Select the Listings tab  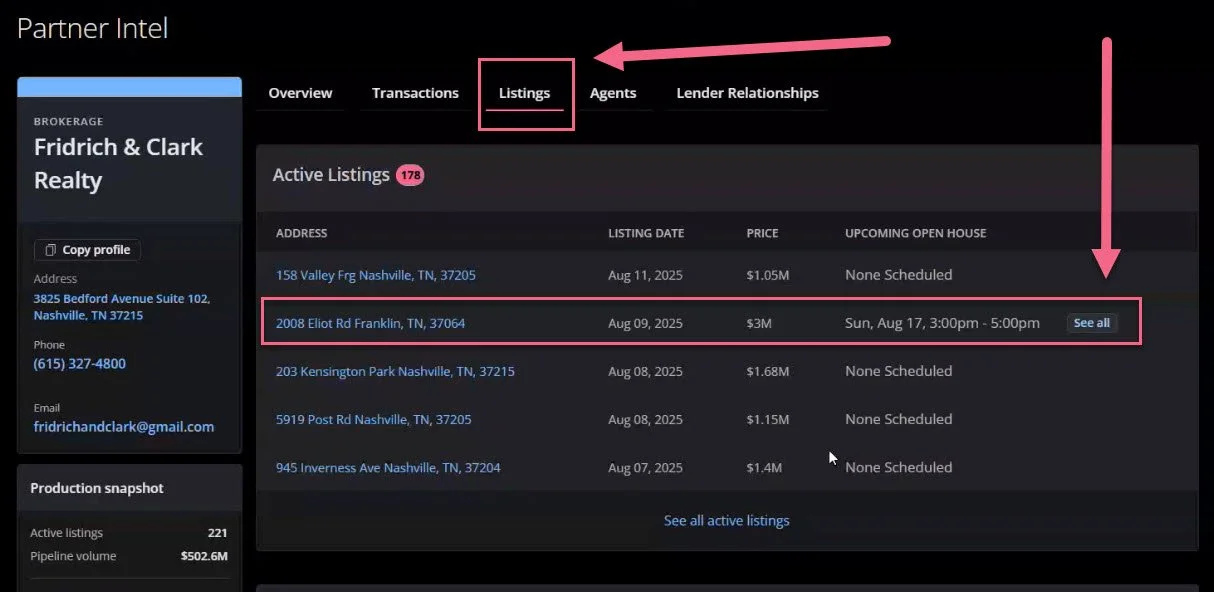tap(525, 93)
